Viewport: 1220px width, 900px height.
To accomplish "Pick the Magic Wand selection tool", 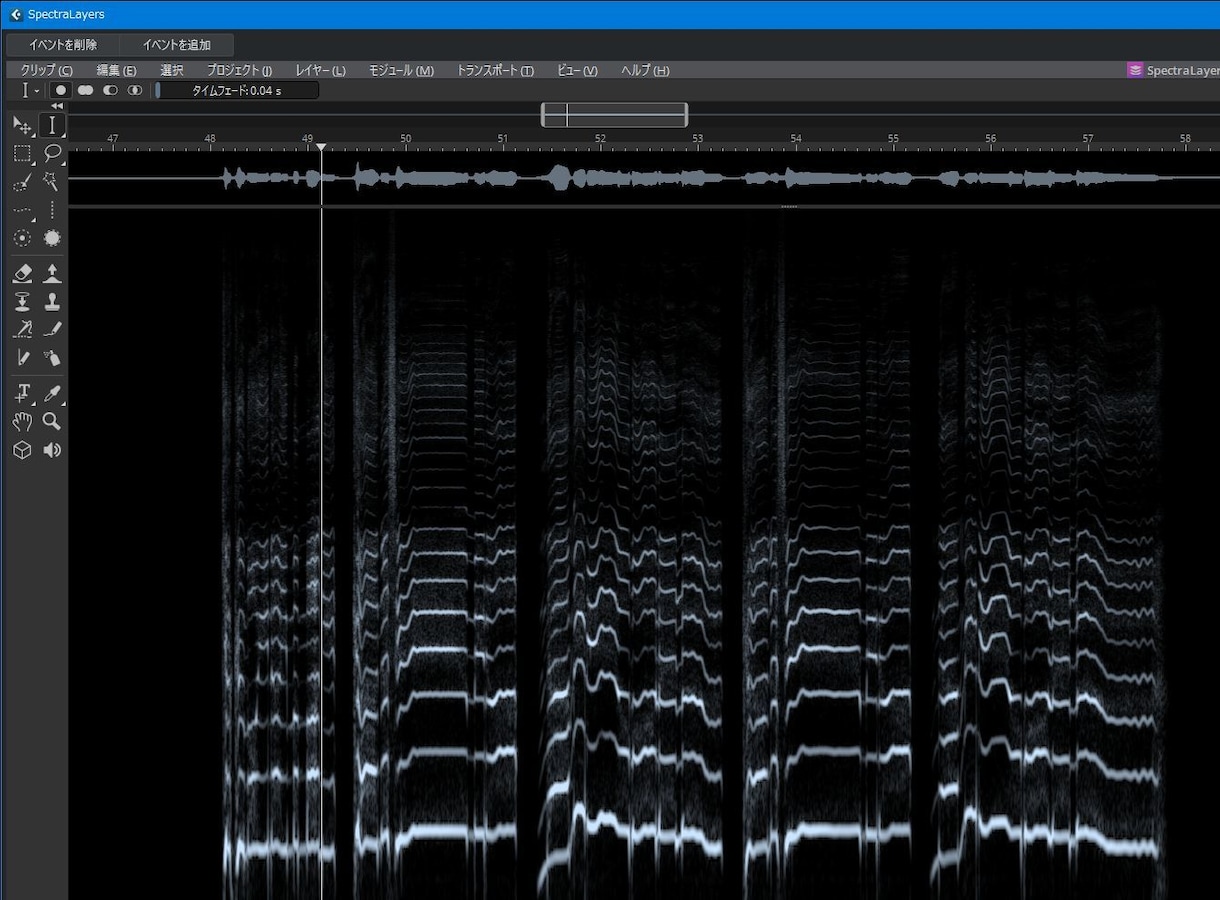I will click(x=52, y=182).
